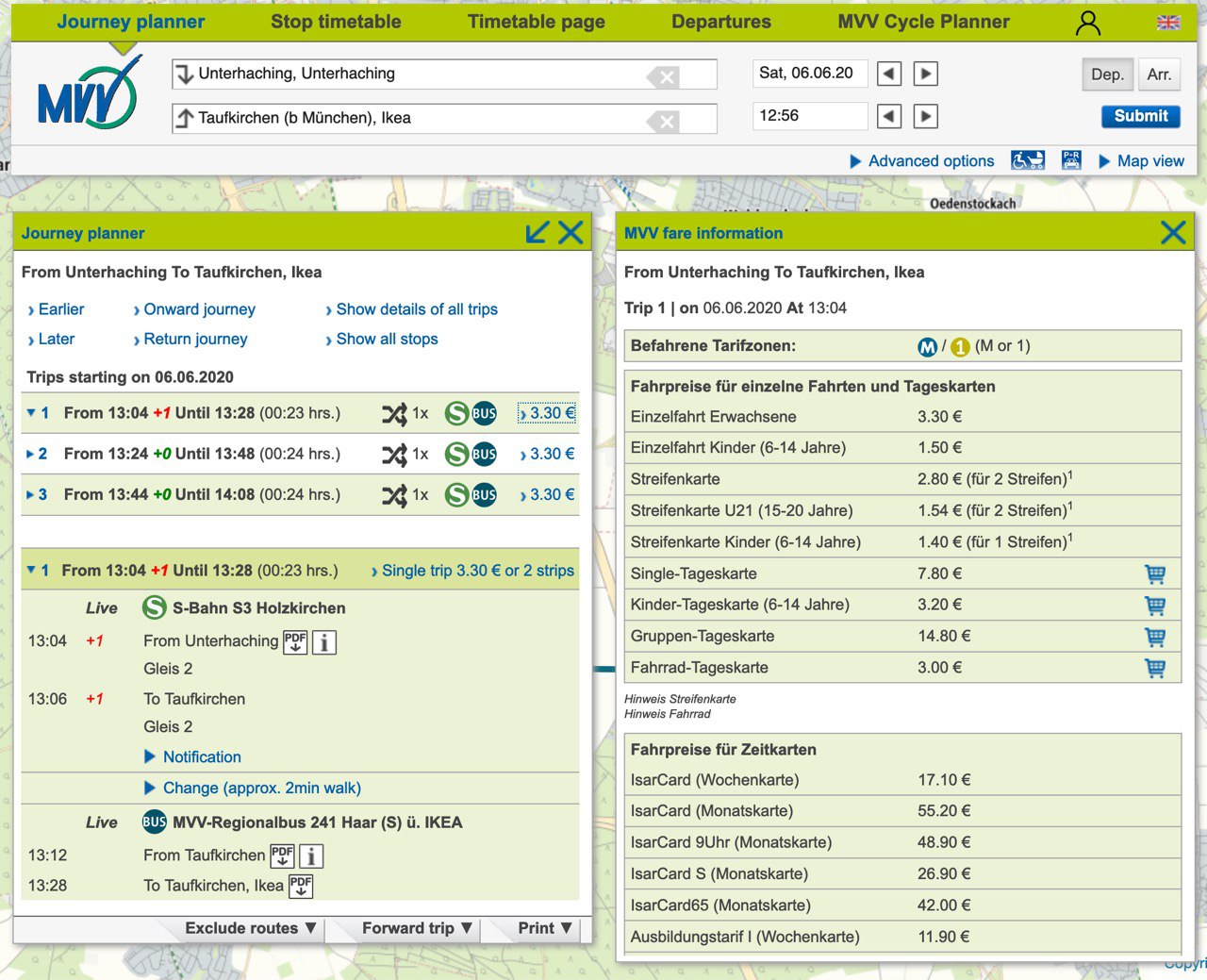Click the S-Bahn S3 Holzkirchen icon

coord(155,607)
